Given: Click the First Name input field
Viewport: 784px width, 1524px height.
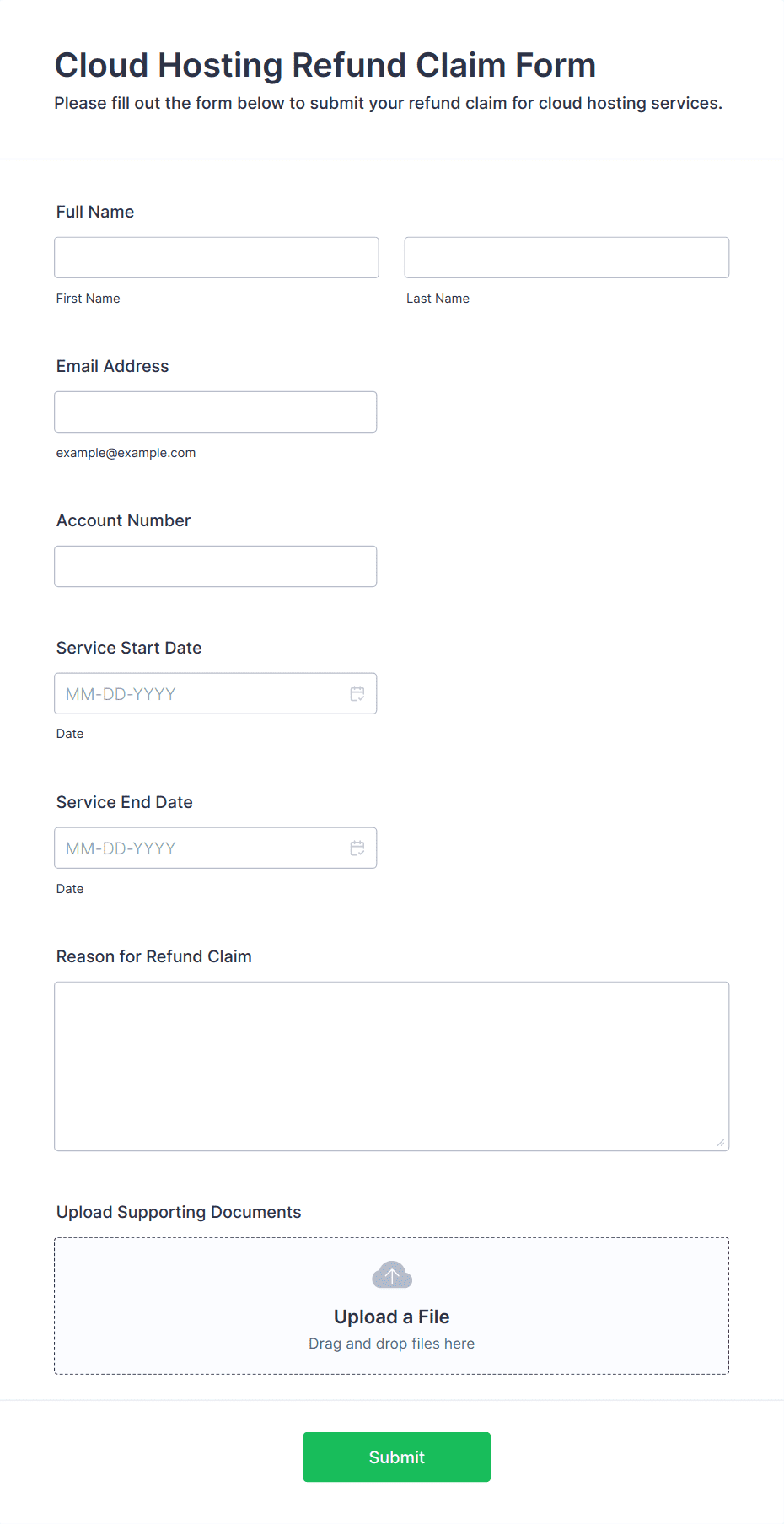Looking at the screenshot, I should (x=217, y=257).
